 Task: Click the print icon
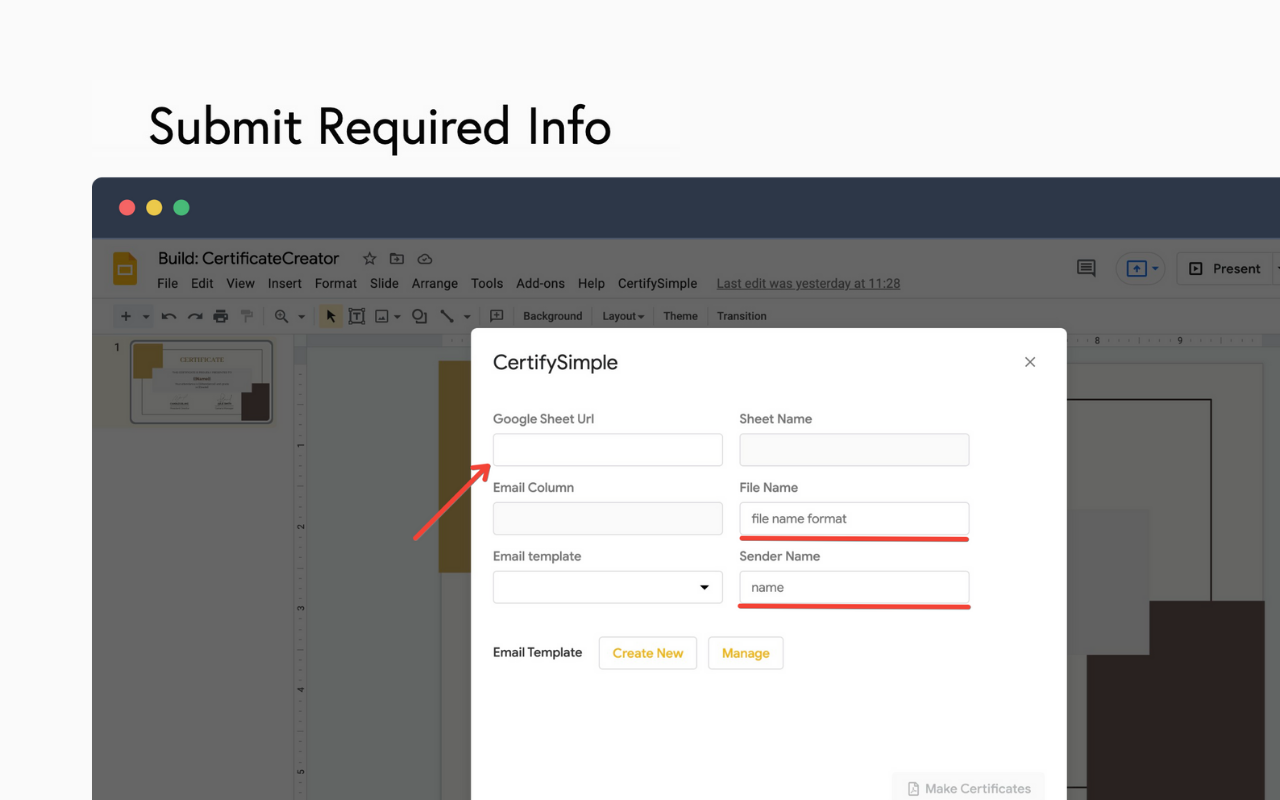tap(221, 316)
